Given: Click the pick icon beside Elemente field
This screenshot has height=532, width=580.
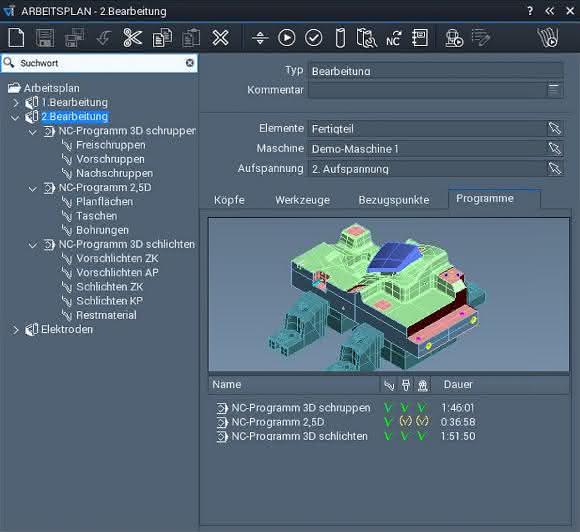Looking at the screenshot, I should click(x=555, y=128).
